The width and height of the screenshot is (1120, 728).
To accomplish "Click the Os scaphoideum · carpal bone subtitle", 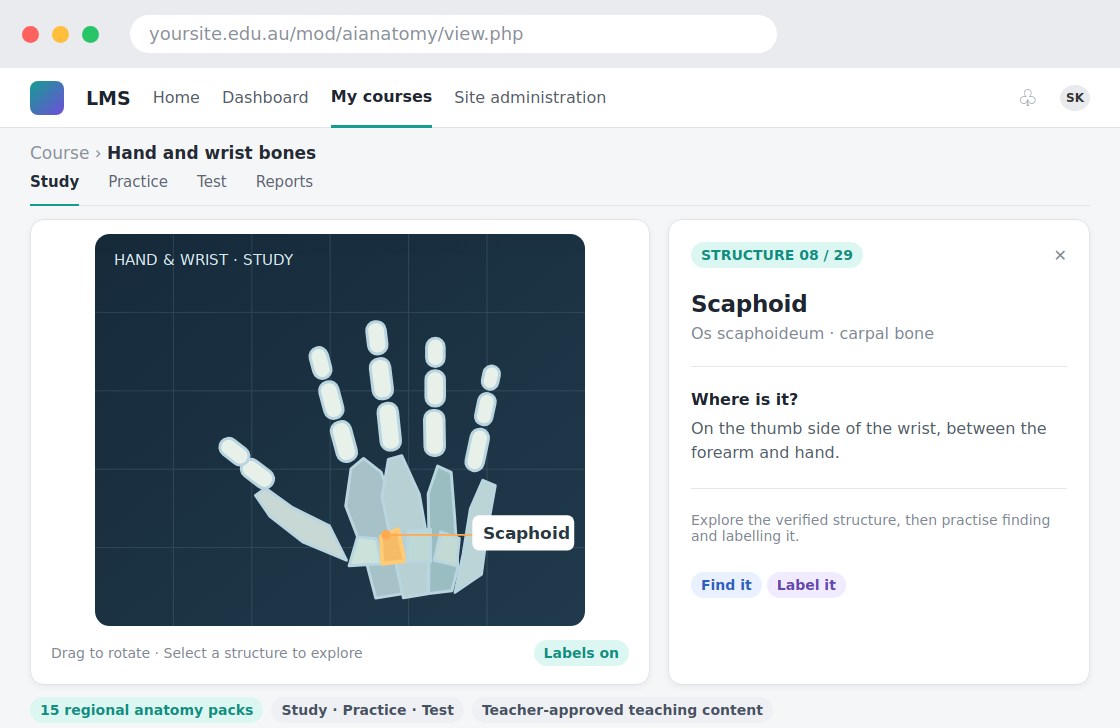I will (812, 334).
